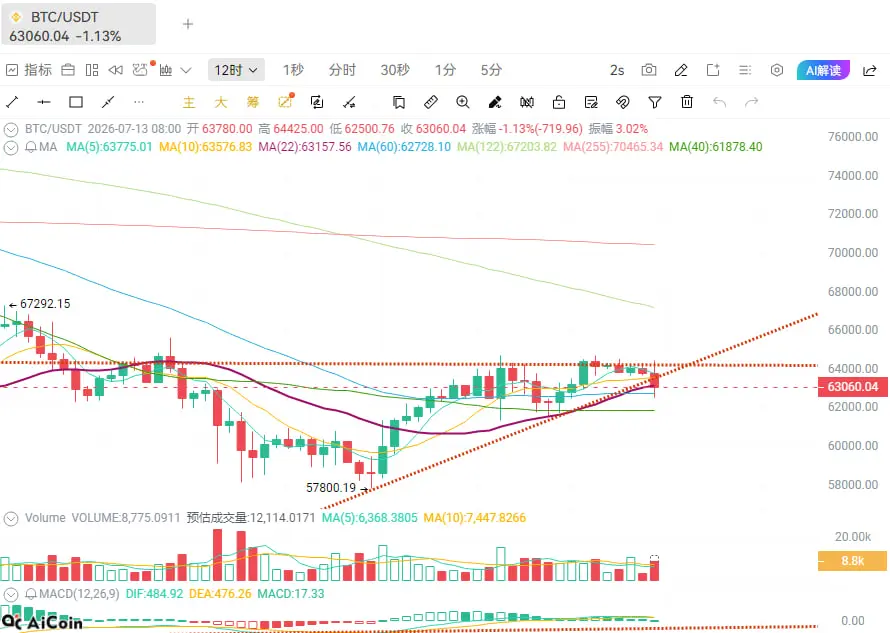Viewport: 890px width, 633px height.
Task: Switch to 1秒 timeframe
Action: 293,70
